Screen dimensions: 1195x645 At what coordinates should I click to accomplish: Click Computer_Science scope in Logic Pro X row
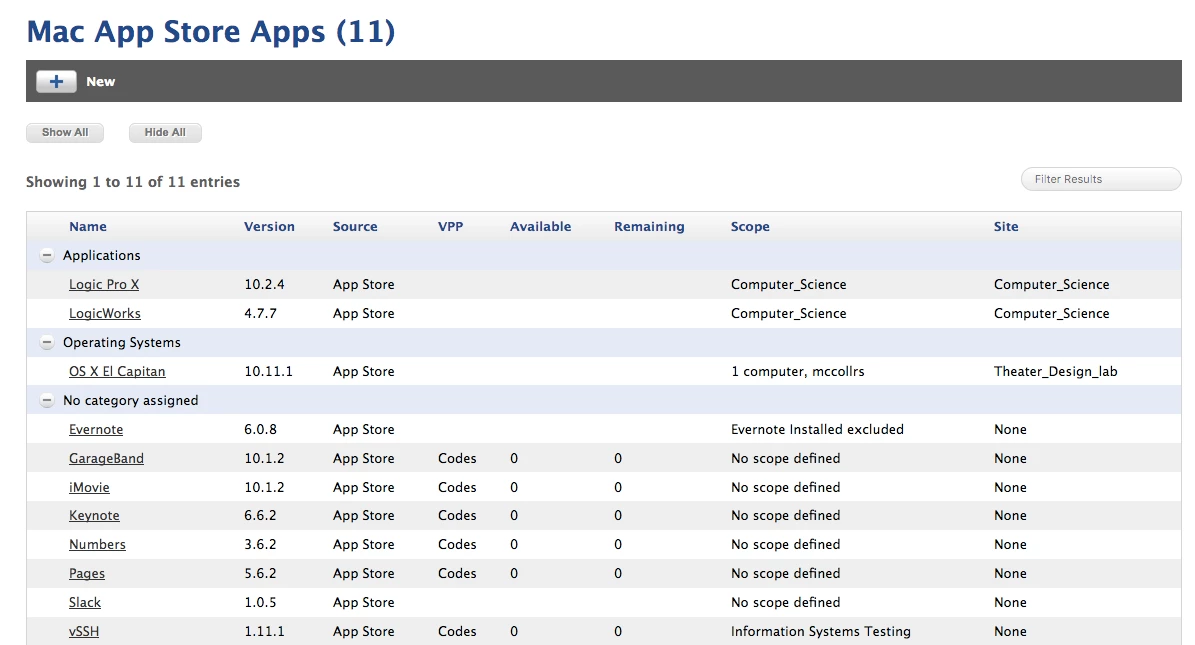[x=789, y=284]
